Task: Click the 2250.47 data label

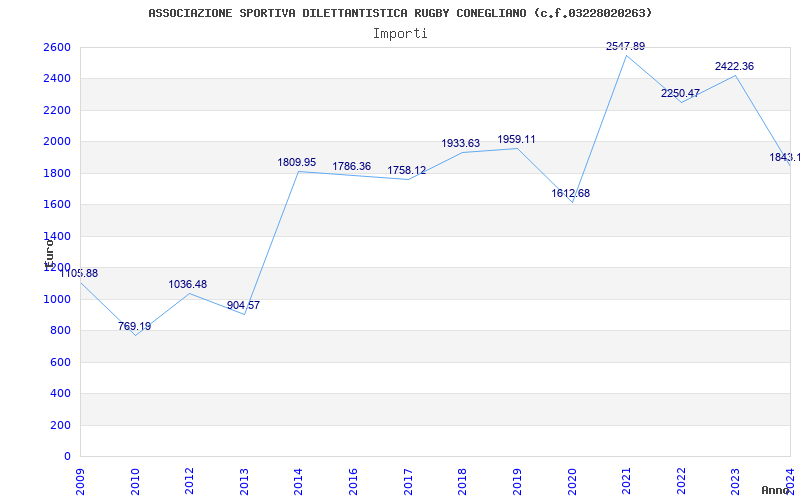Action: coord(681,93)
